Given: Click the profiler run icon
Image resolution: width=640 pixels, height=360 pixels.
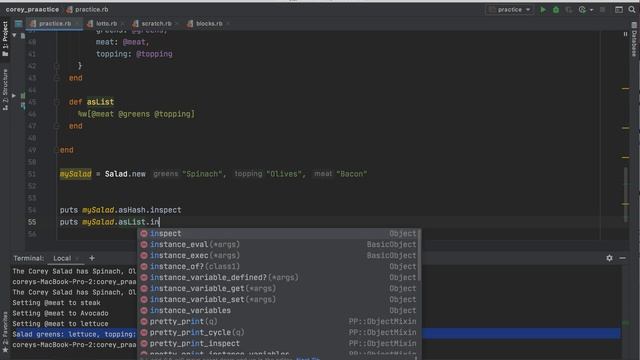Looking at the screenshot, I should point(582,10).
